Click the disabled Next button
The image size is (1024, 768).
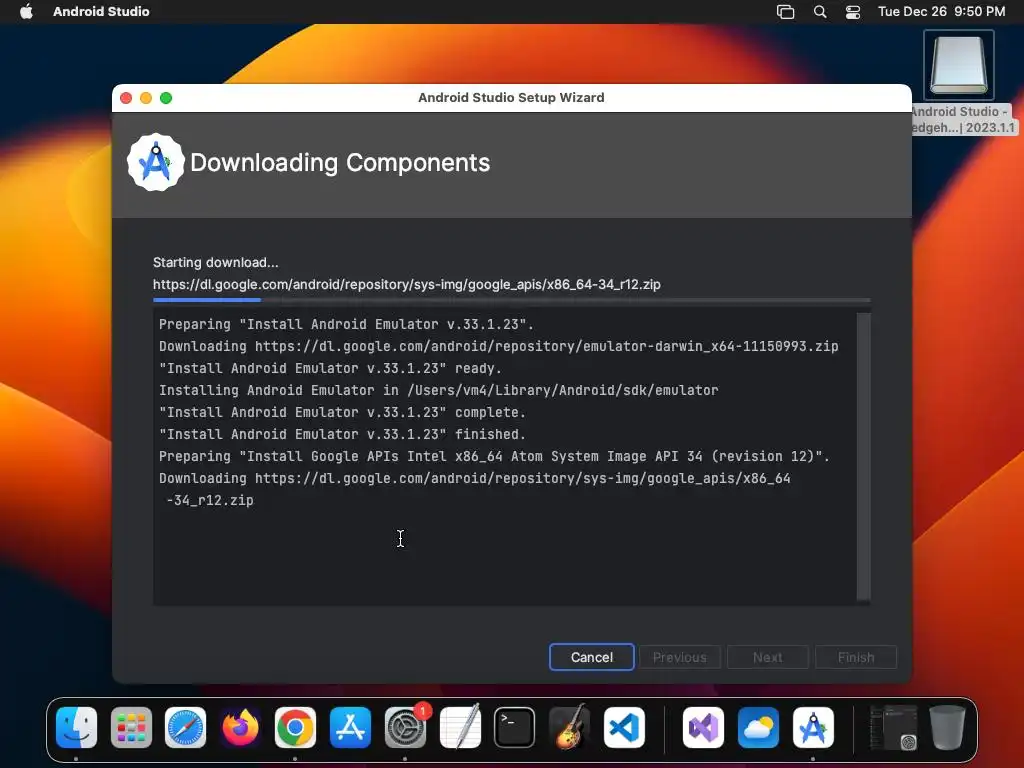(767, 657)
